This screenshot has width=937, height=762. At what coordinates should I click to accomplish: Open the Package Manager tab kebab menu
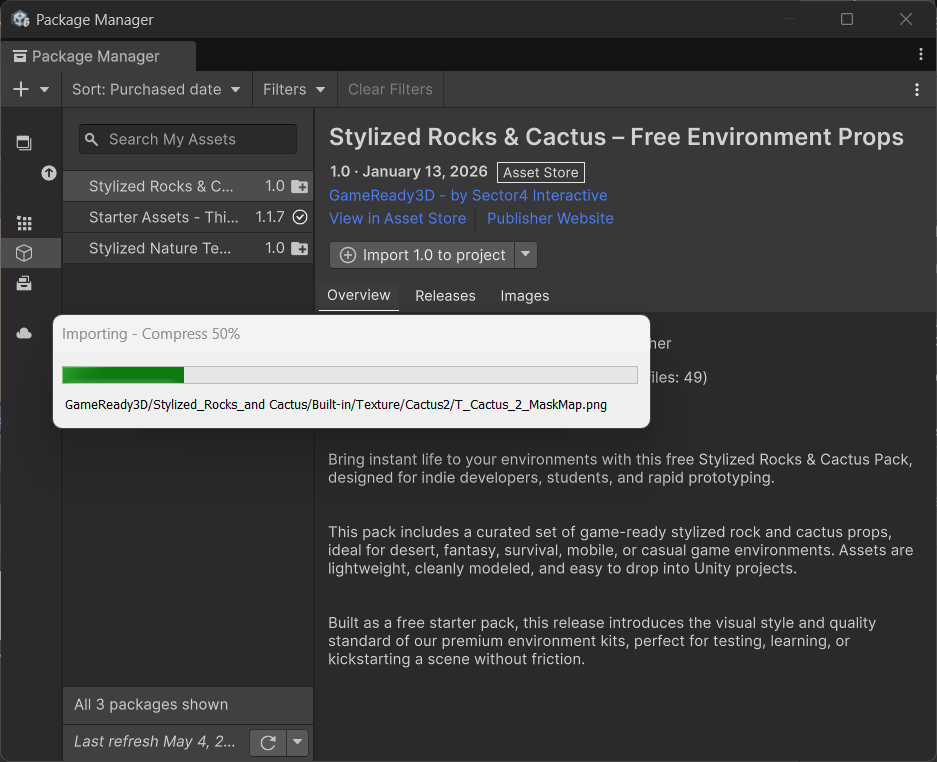(x=920, y=55)
